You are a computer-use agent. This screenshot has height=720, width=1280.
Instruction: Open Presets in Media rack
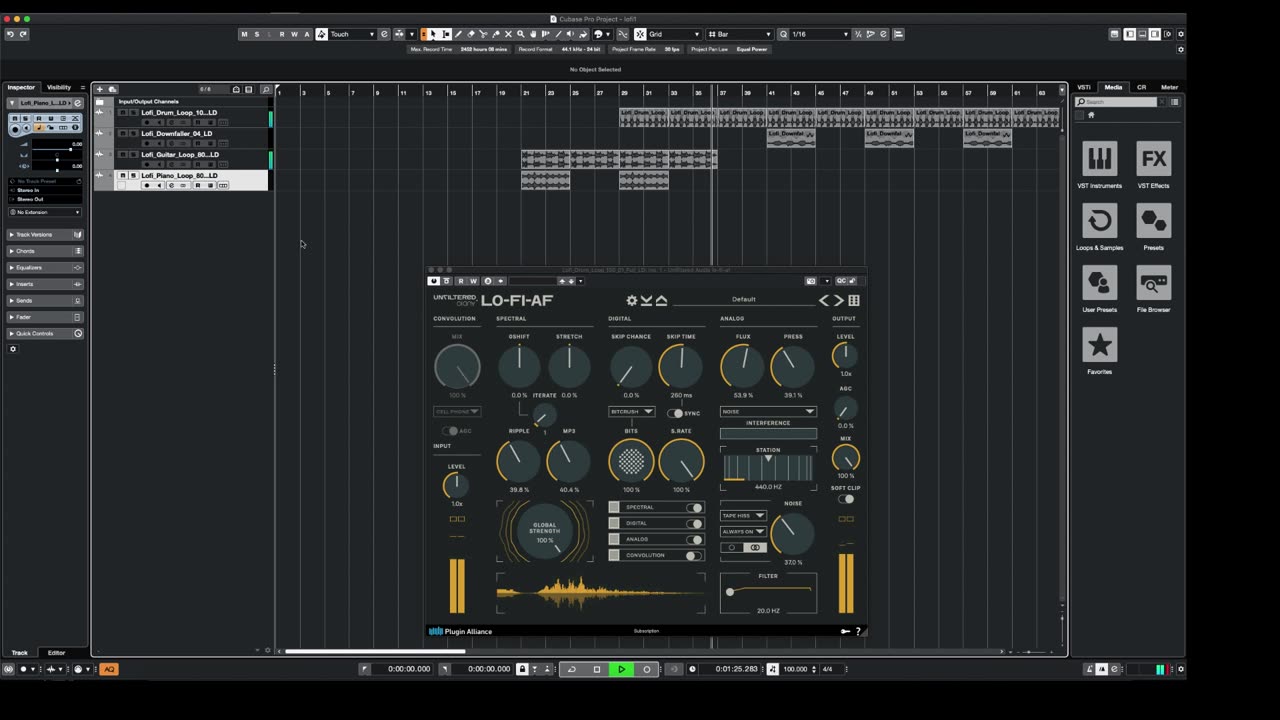pyautogui.click(x=1153, y=226)
